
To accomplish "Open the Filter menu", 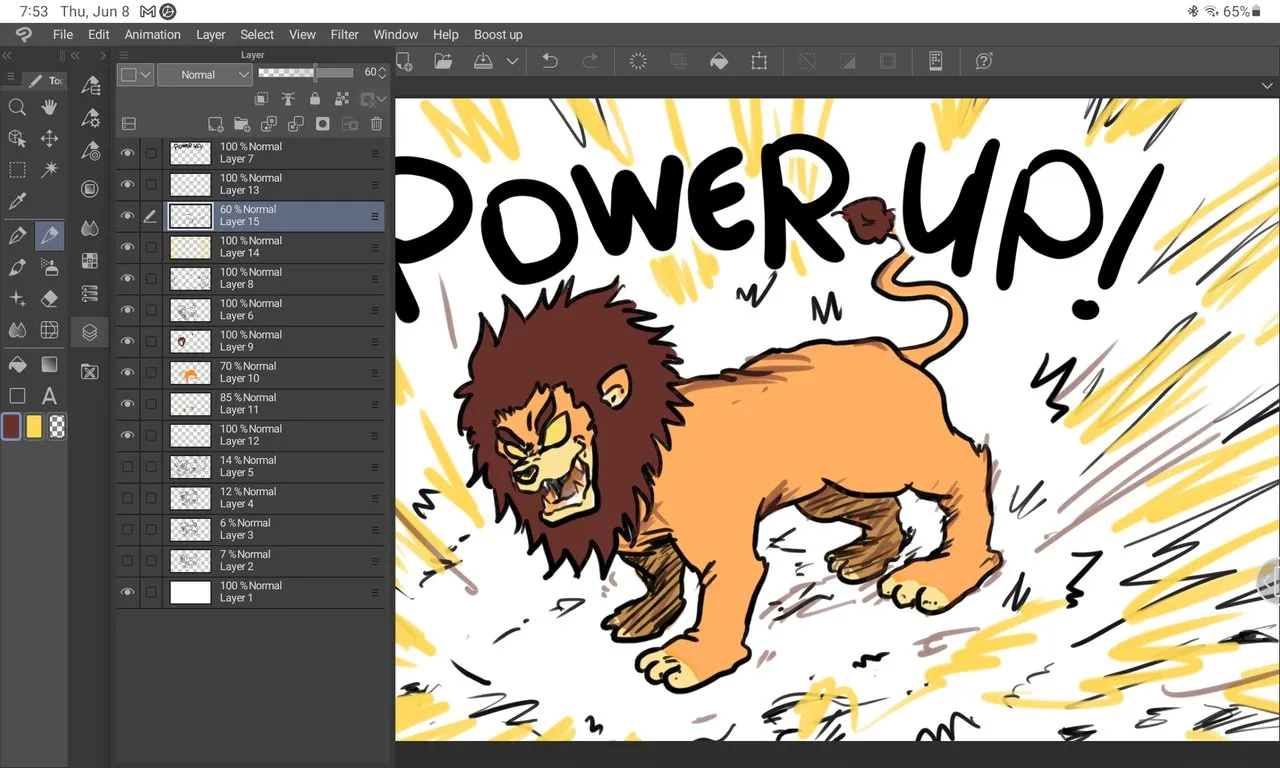I will pyautogui.click(x=344, y=34).
